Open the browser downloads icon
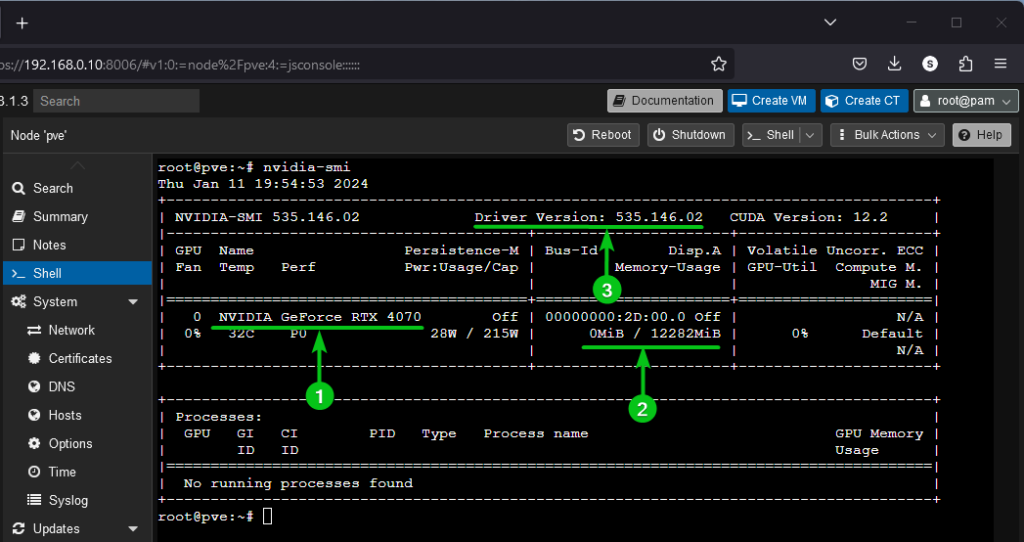 point(894,64)
